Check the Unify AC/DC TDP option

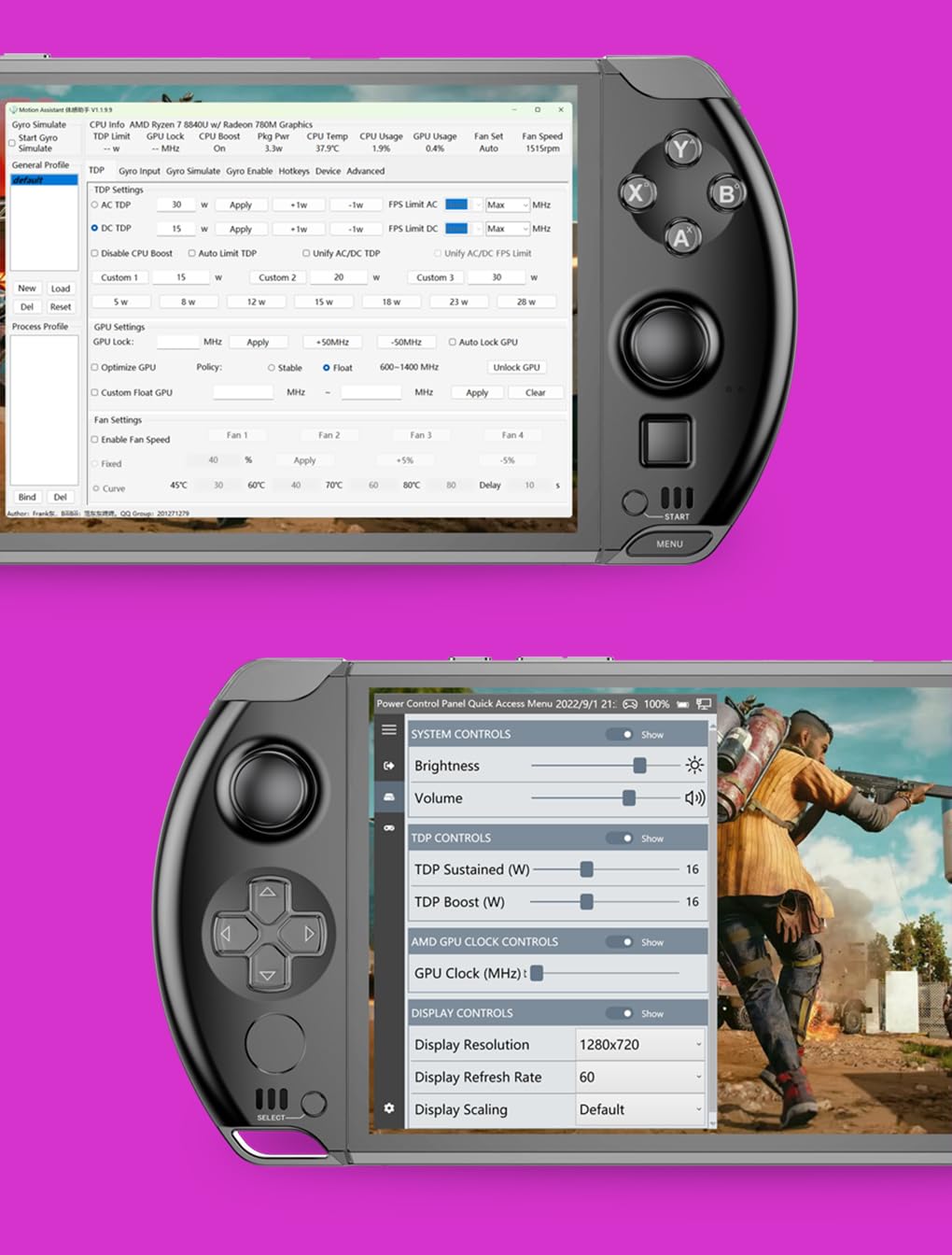pyautogui.click(x=306, y=253)
